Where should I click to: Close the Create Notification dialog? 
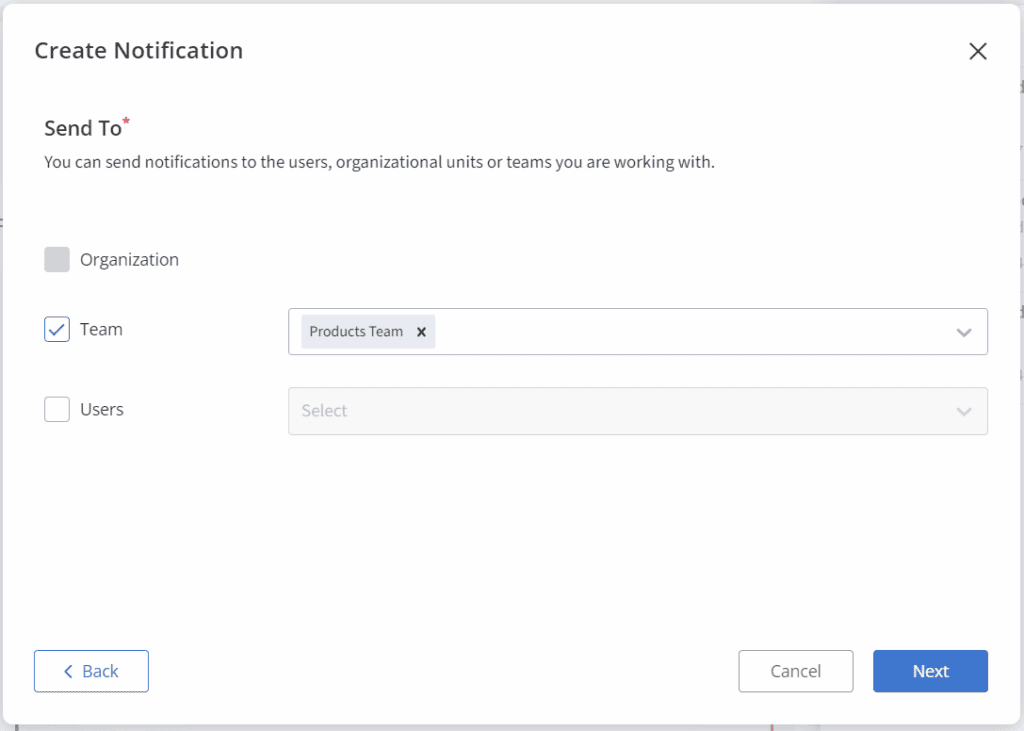[977, 52]
